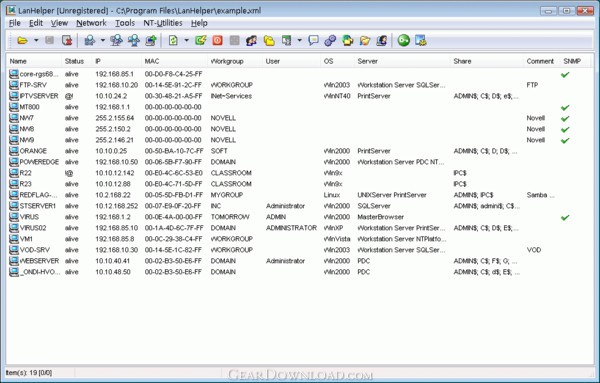
Task: Click the two users icon in toolbar
Action: [251, 40]
